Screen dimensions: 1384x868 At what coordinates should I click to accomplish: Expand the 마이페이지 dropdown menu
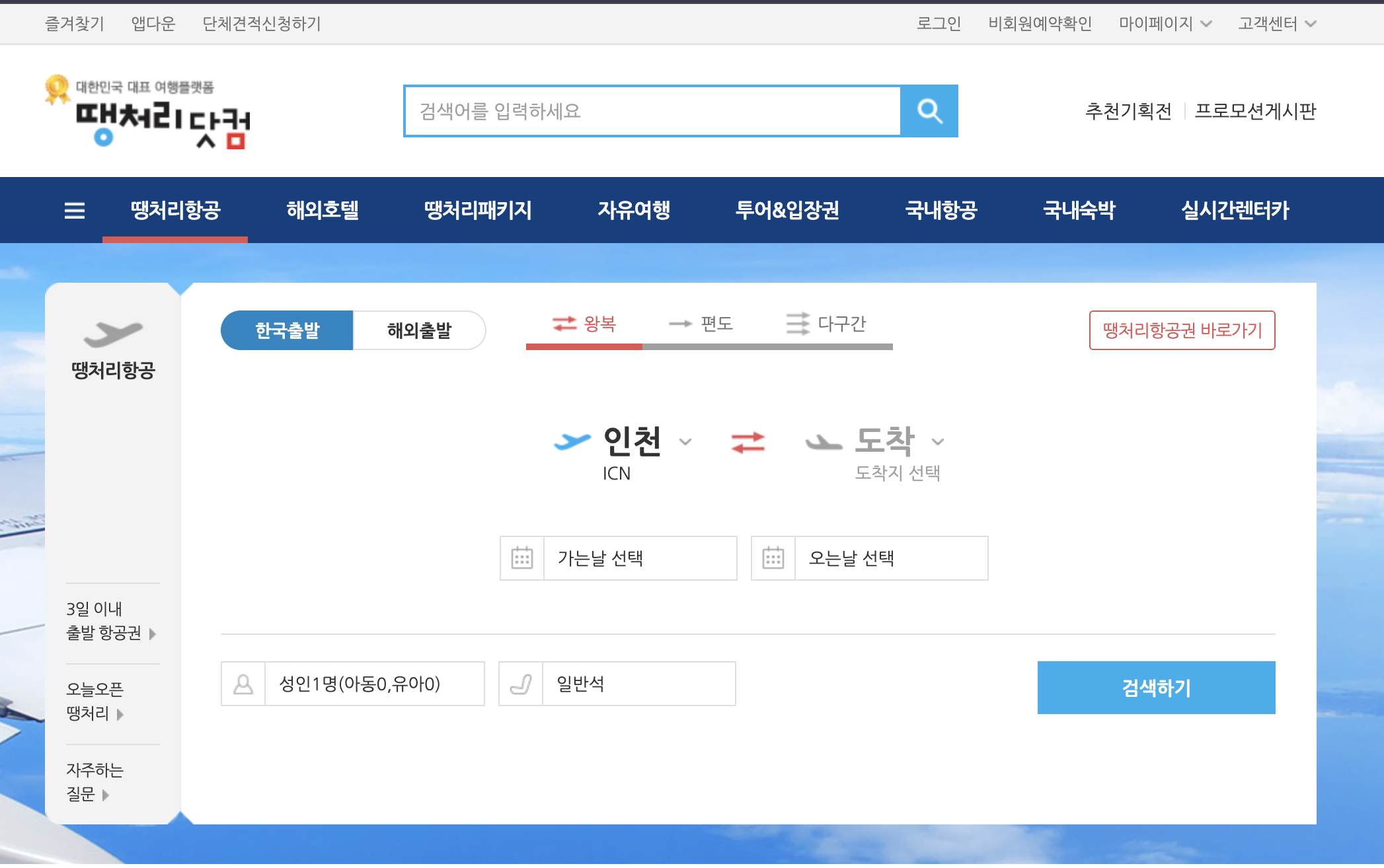pyautogui.click(x=1165, y=24)
